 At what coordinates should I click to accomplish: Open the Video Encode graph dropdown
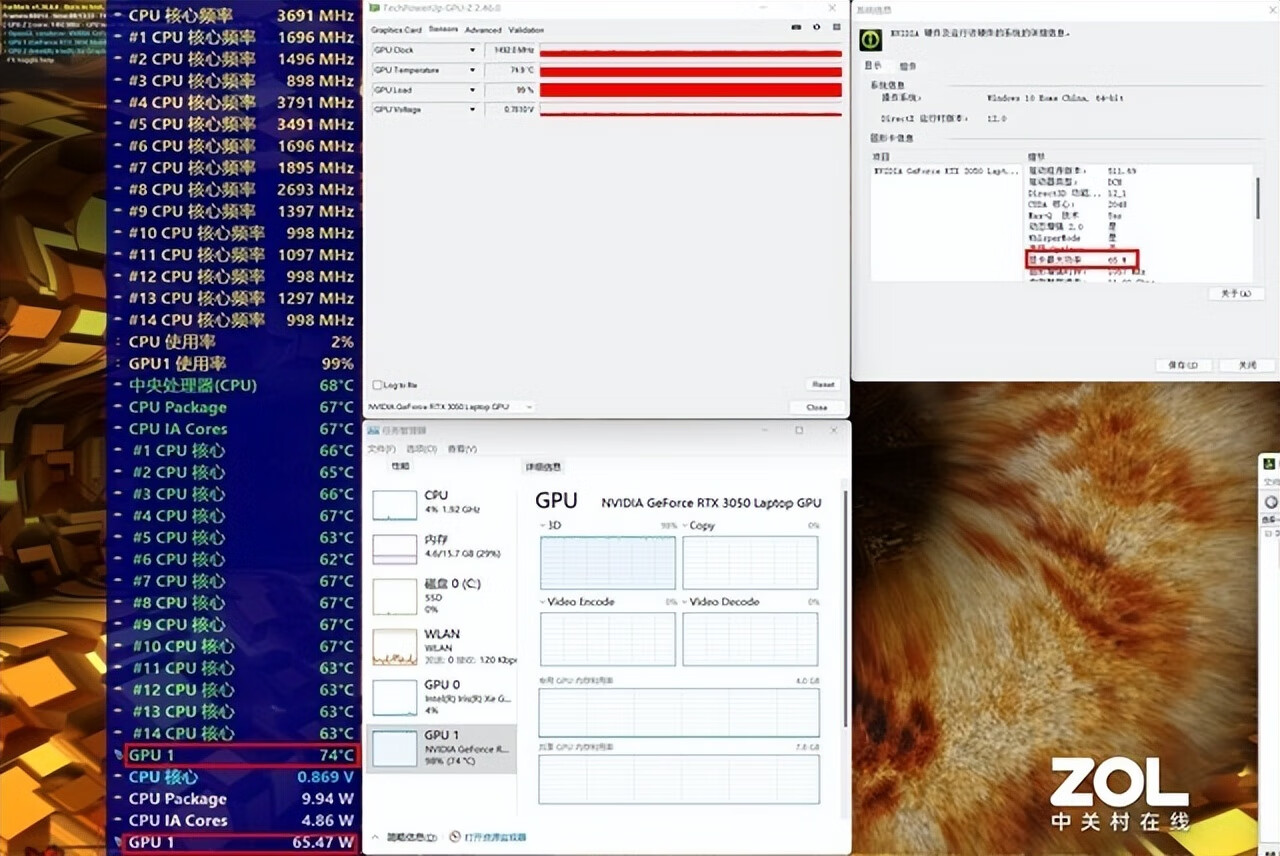click(x=544, y=602)
